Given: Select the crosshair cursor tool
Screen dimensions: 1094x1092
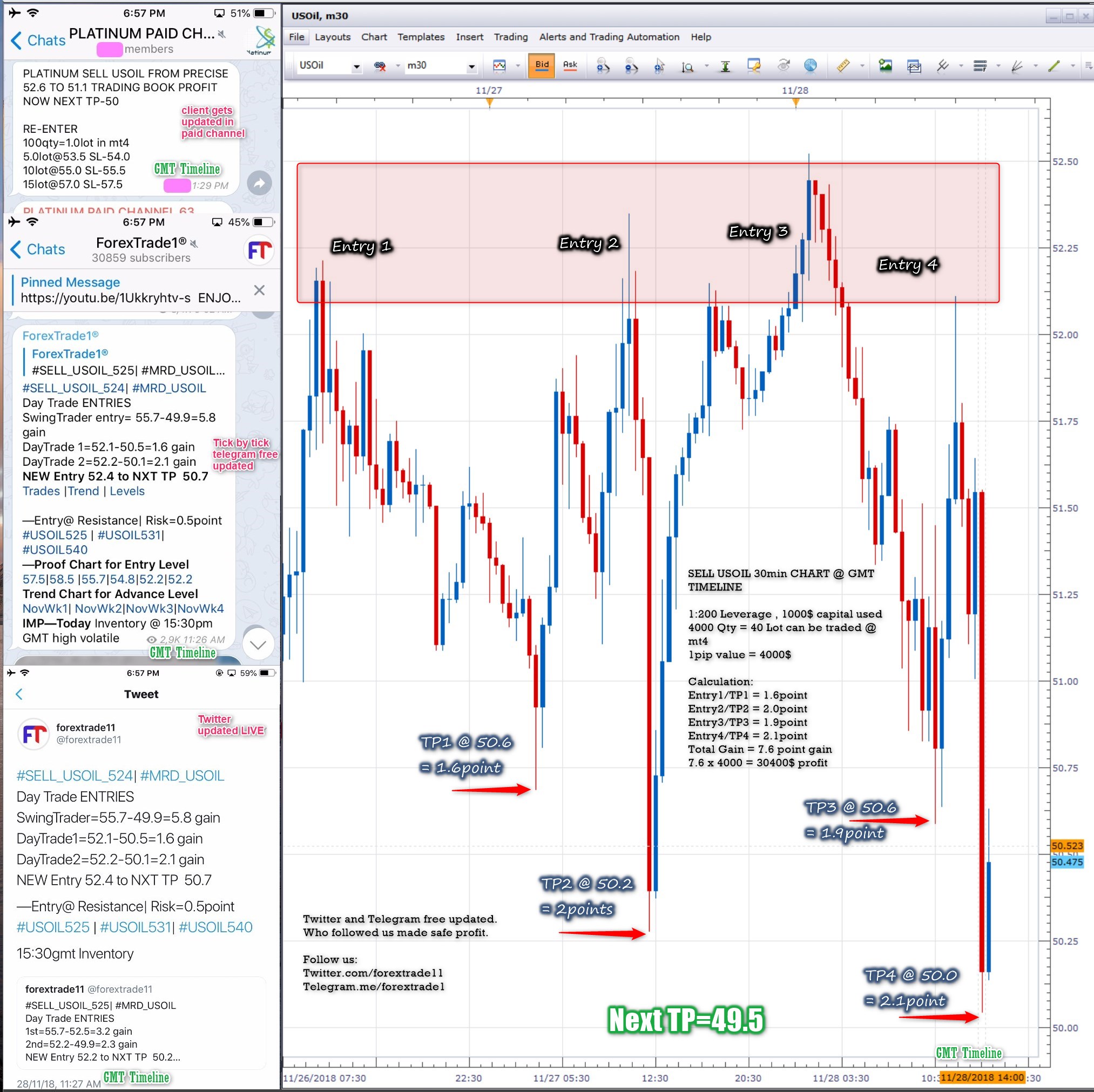Looking at the screenshot, I should [659, 66].
